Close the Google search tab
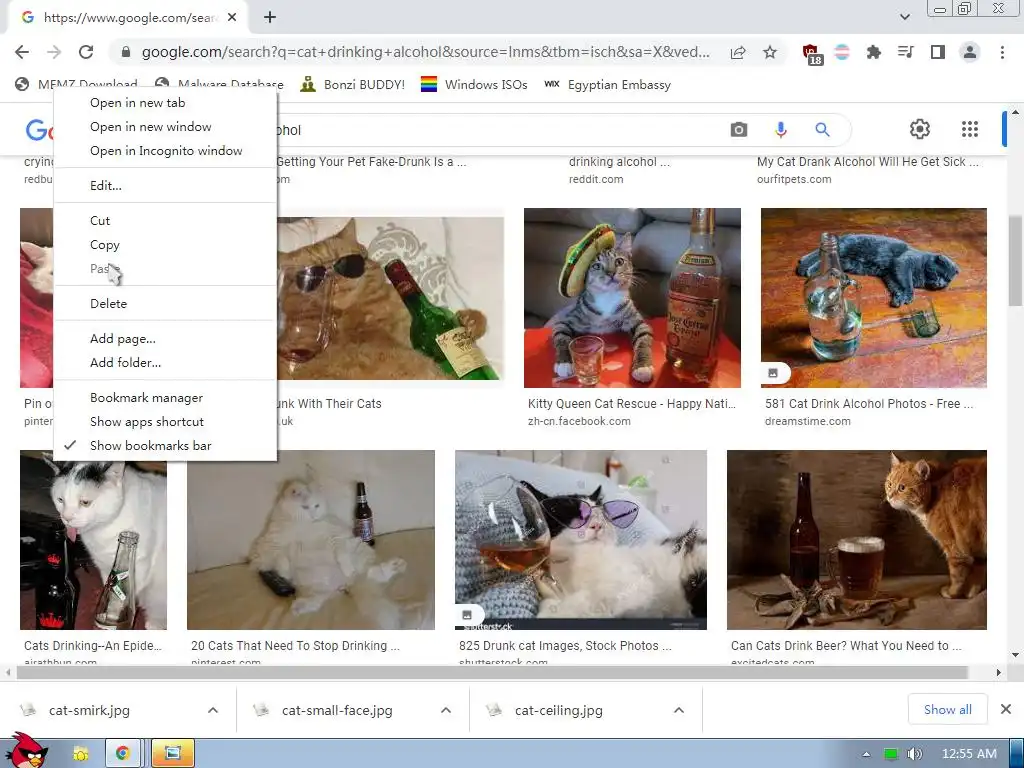Viewport: 1024px width, 768px height. (232, 18)
